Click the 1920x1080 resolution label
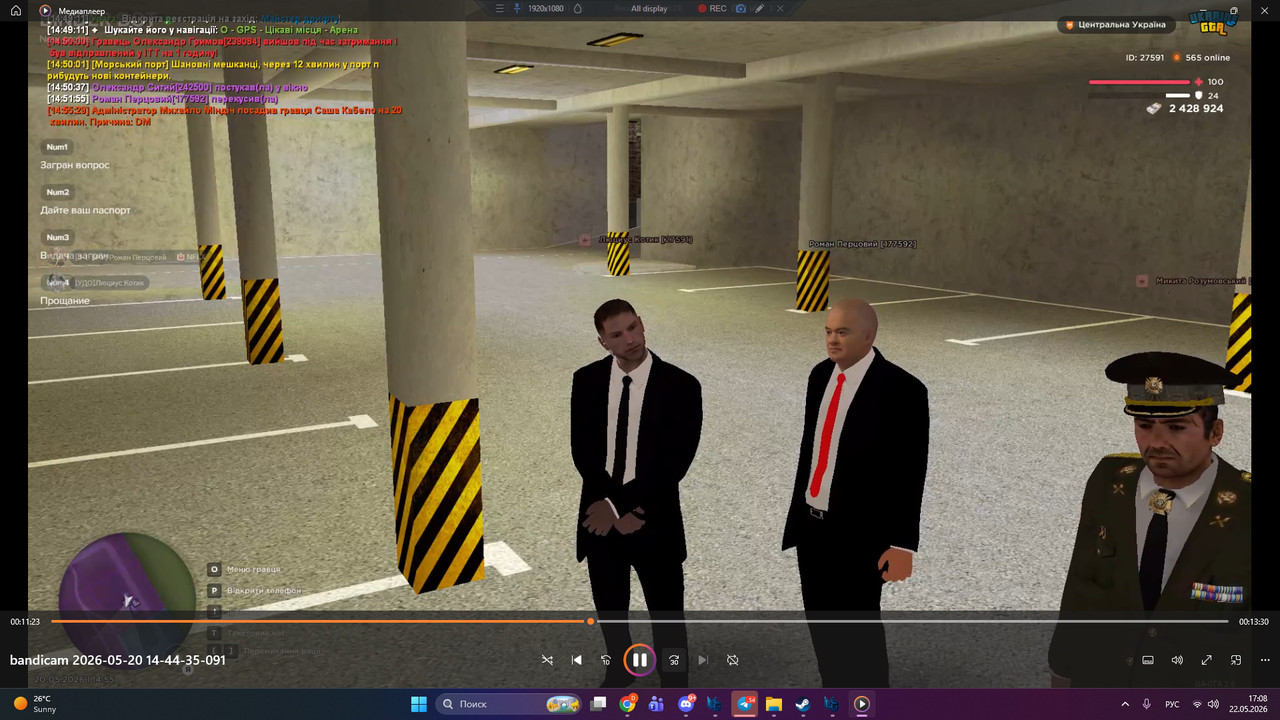Screen dimensions: 1280x720 click(x=546, y=8)
